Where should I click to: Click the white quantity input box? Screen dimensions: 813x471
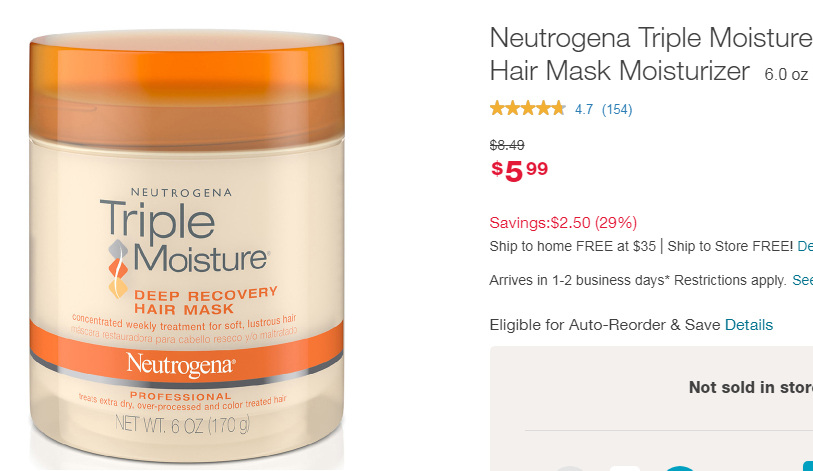[x=625, y=468]
